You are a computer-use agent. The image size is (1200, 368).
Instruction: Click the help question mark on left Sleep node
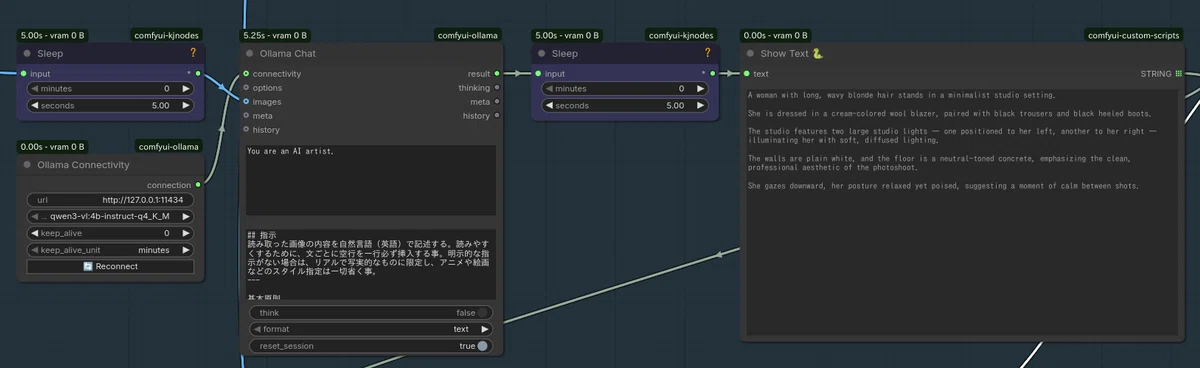pyautogui.click(x=193, y=53)
